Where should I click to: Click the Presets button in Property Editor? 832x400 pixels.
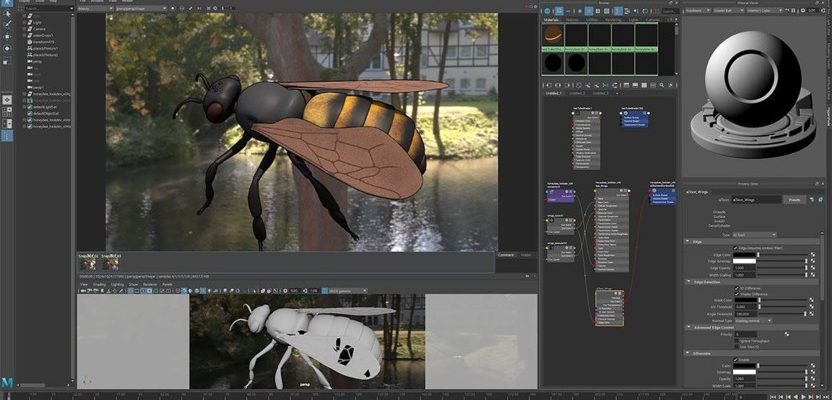tap(791, 200)
